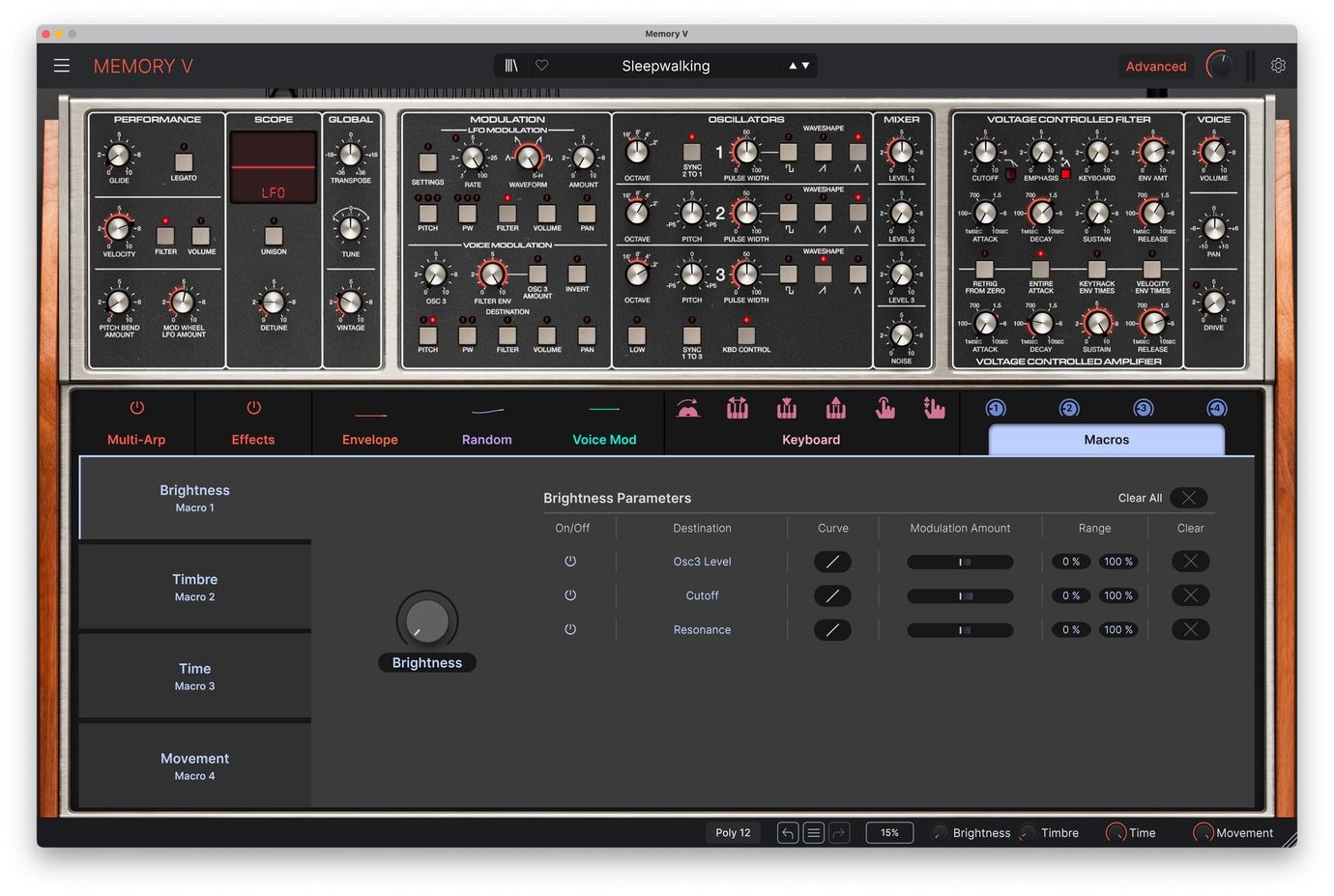Click the keyboard icon with horizontal double arrow
The height and width of the screenshot is (896, 1334).
(x=738, y=409)
